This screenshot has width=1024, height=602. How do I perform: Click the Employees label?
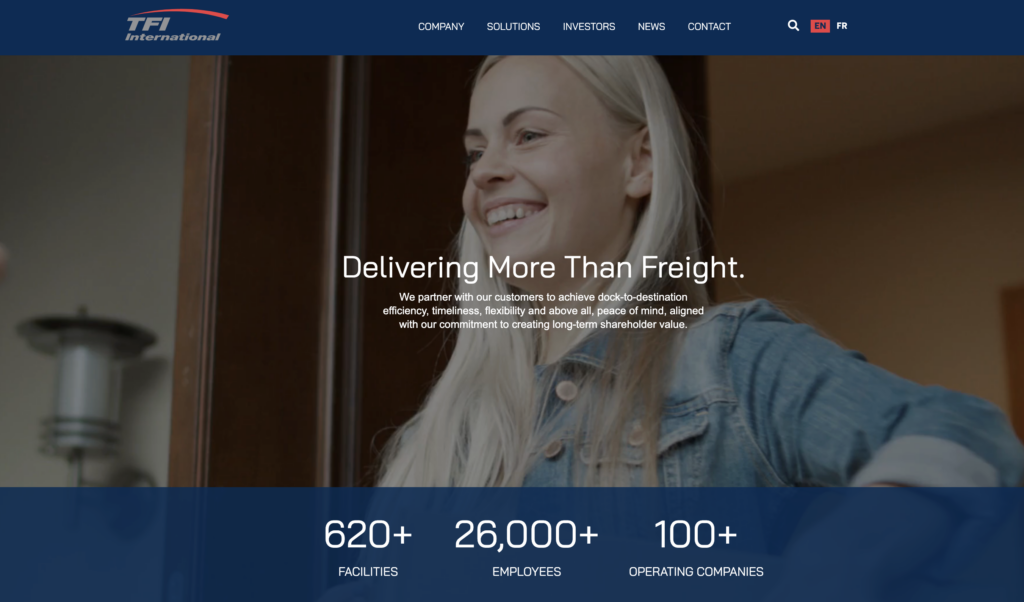[x=526, y=571]
